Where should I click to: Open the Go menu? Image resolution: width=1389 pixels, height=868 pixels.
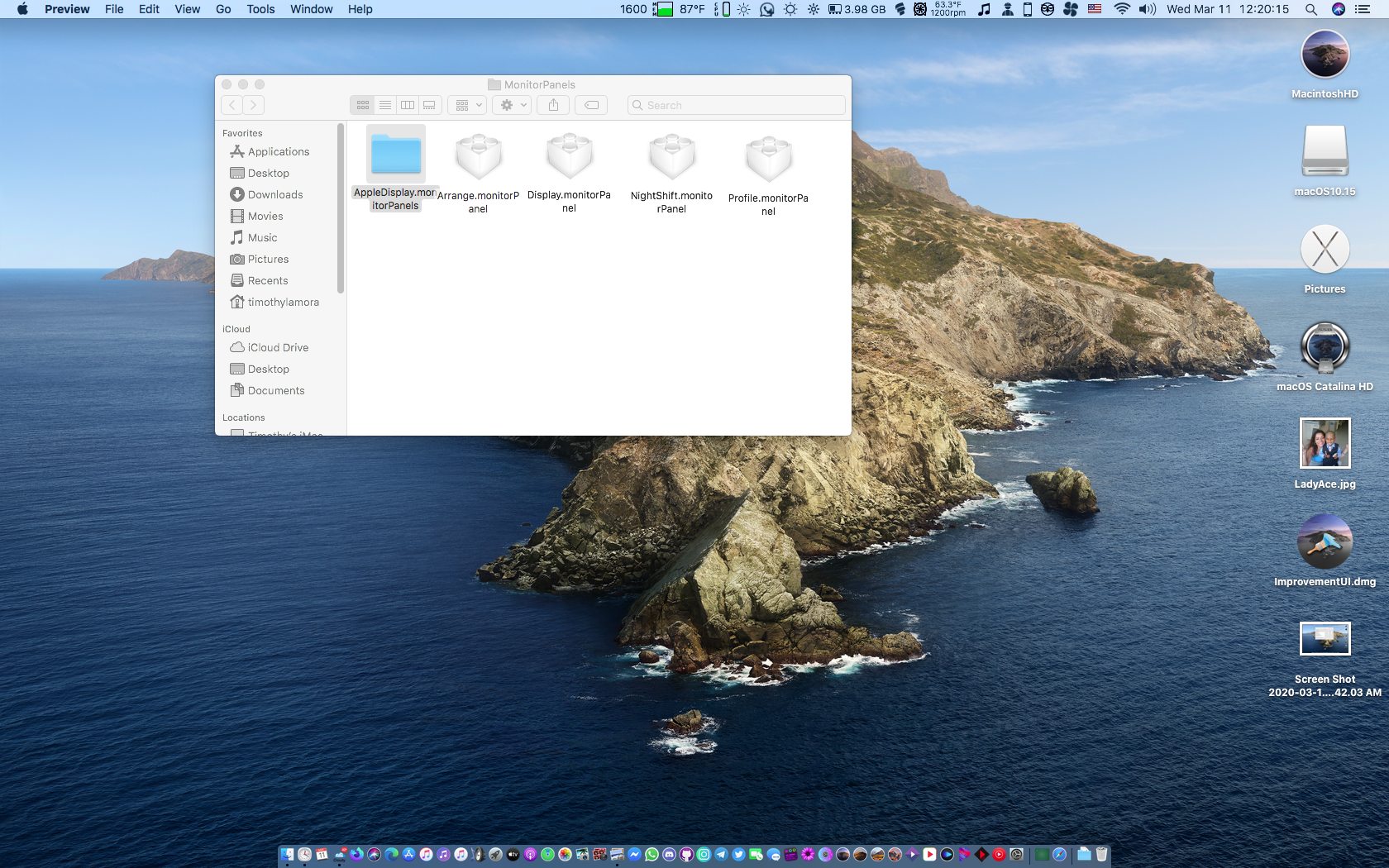[223, 9]
